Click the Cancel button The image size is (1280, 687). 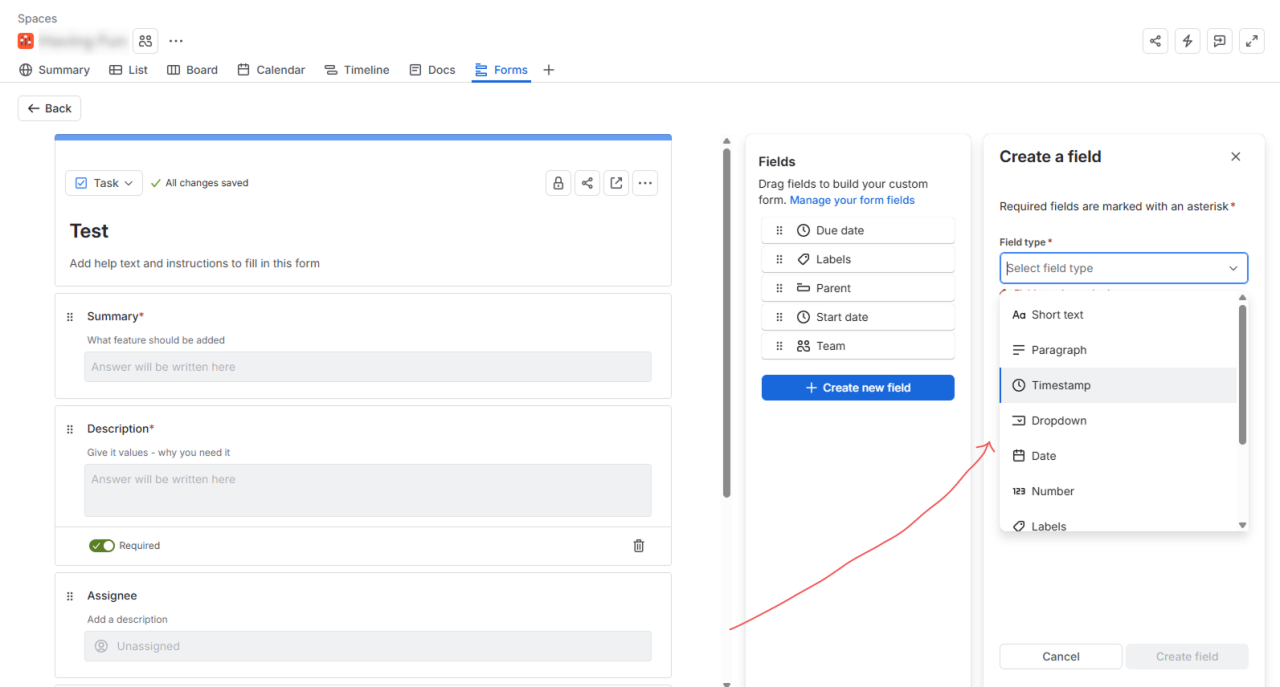1061,657
